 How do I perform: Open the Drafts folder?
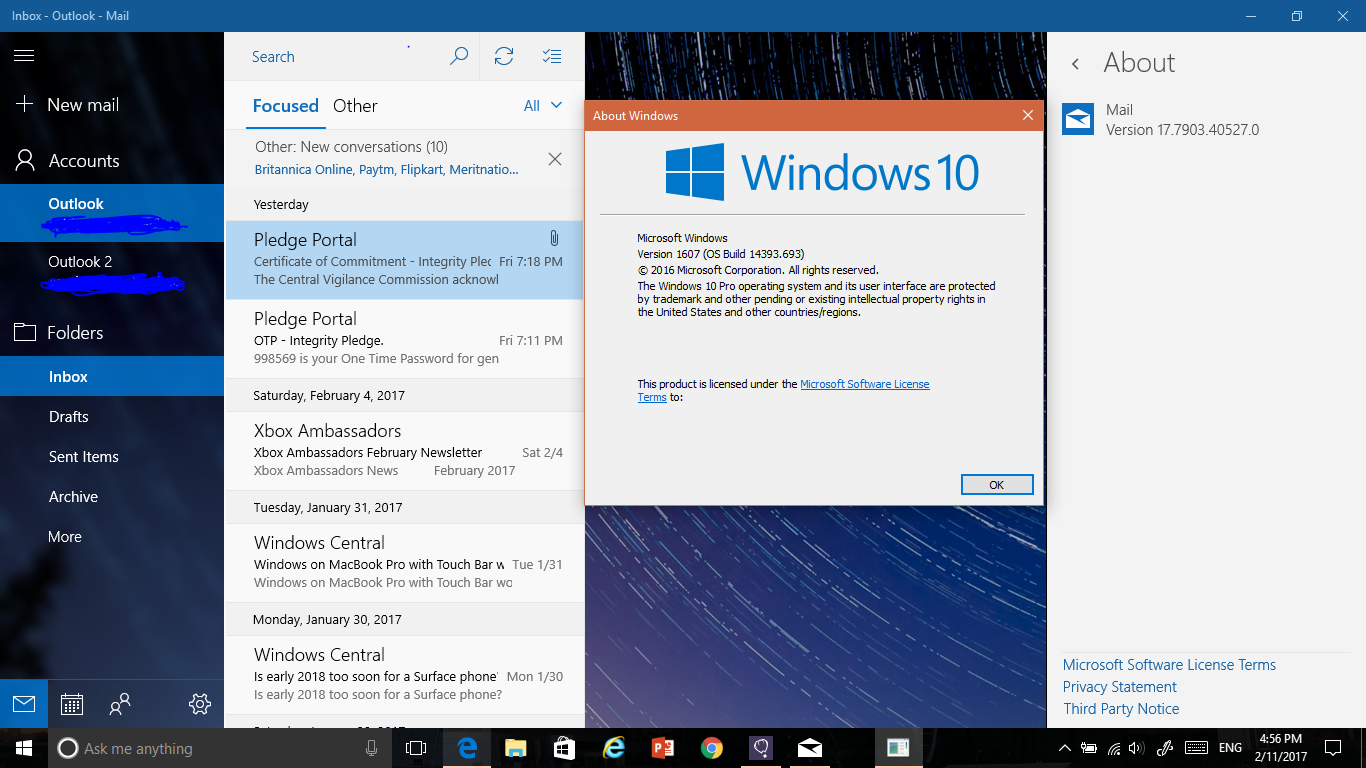point(69,417)
